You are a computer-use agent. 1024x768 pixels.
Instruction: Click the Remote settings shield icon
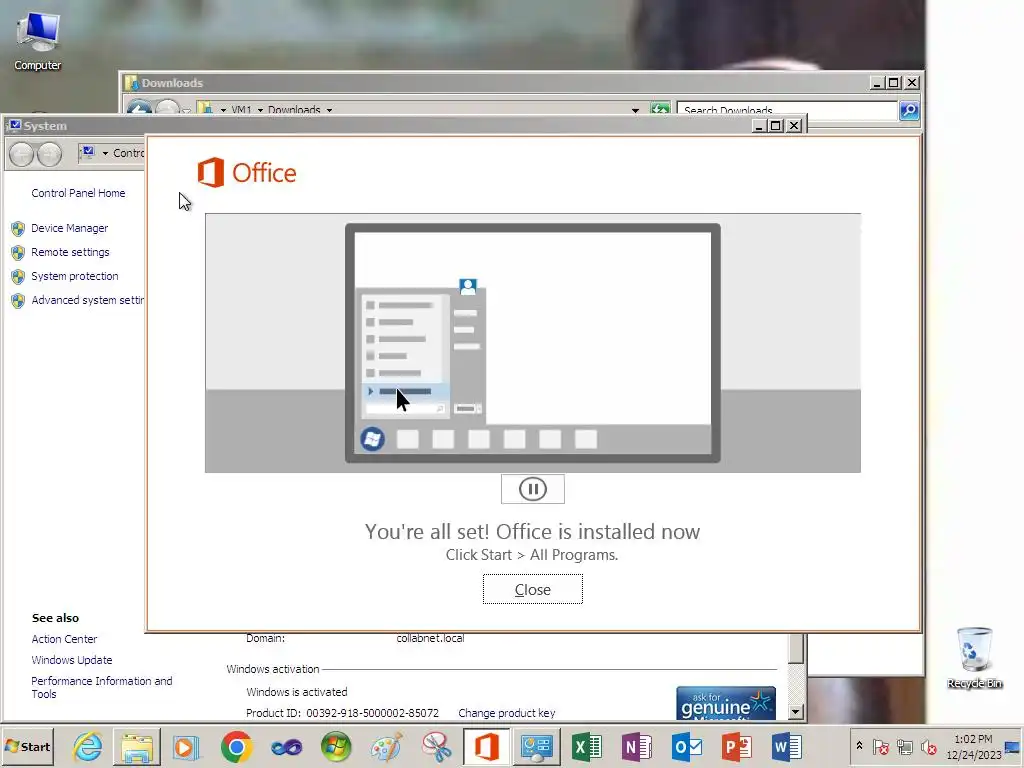(x=18, y=253)
